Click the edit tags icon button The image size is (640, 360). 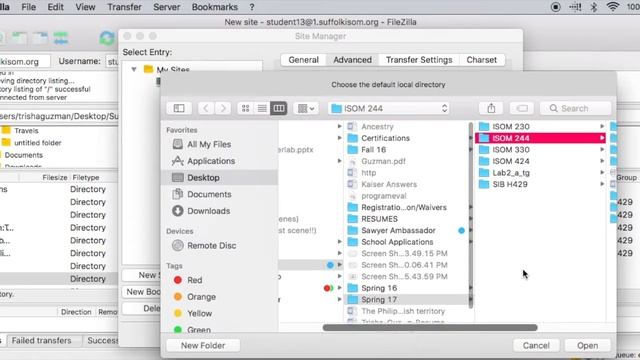click(x=522, y=108)
